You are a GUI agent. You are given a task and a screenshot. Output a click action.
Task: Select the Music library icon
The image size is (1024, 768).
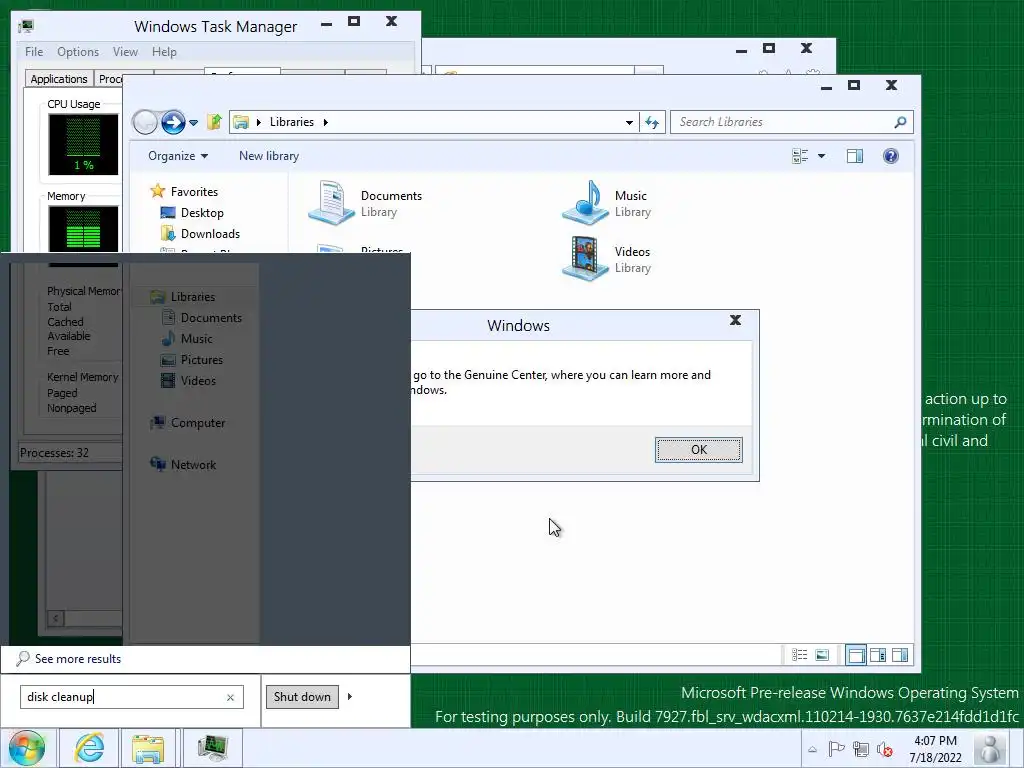pos(585,203)
